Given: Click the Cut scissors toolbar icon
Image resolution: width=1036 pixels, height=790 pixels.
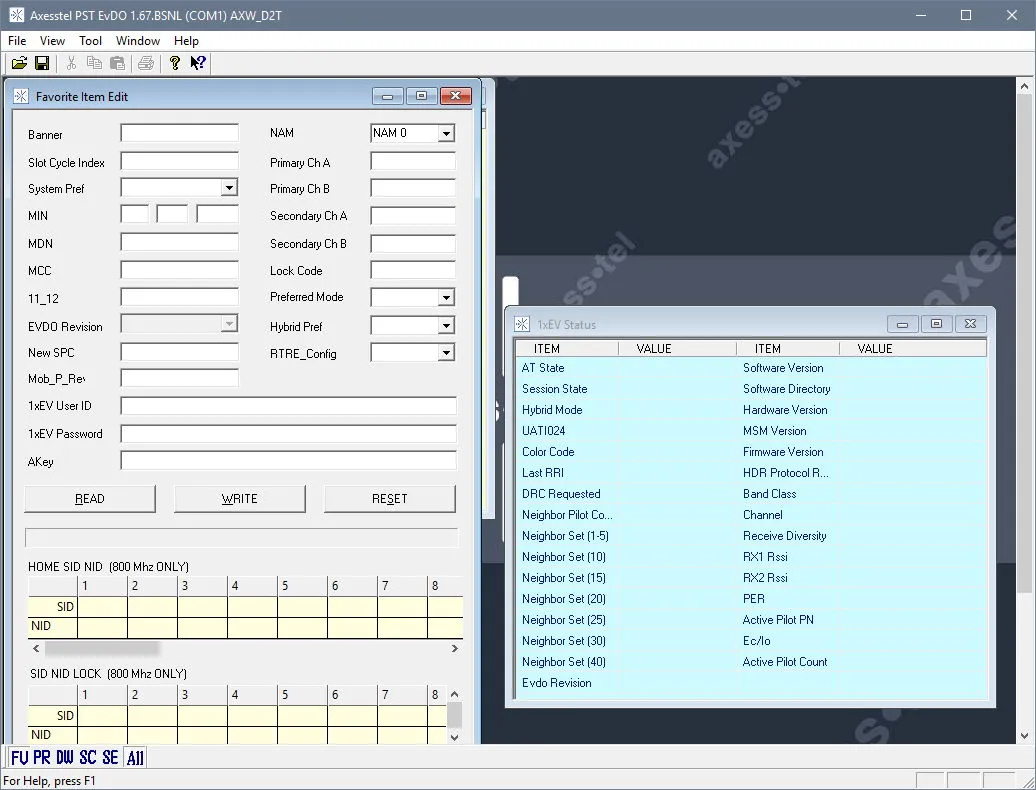Looking at the screenshot, I should (x=71, y=63).
